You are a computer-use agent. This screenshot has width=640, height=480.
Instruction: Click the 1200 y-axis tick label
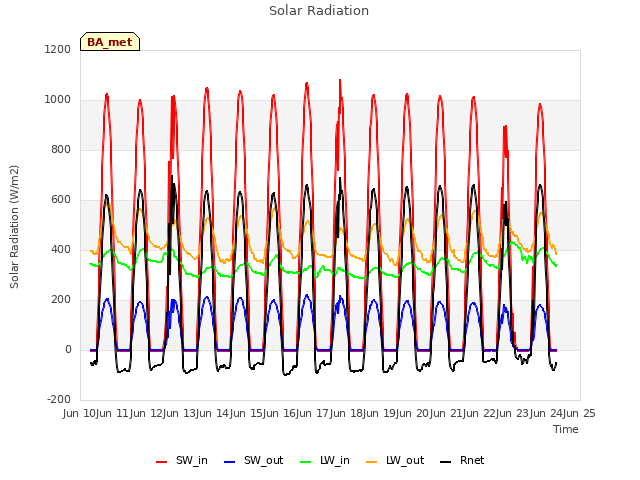pos(58,49)
